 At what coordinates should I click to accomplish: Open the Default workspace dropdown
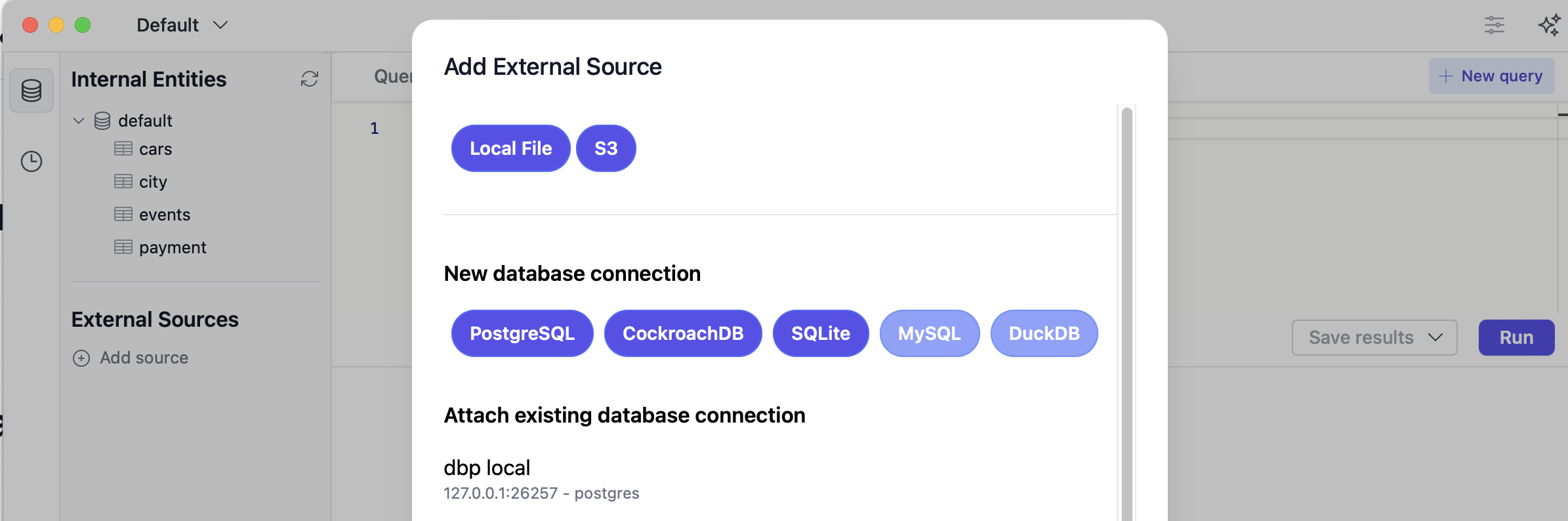(182, 25)
